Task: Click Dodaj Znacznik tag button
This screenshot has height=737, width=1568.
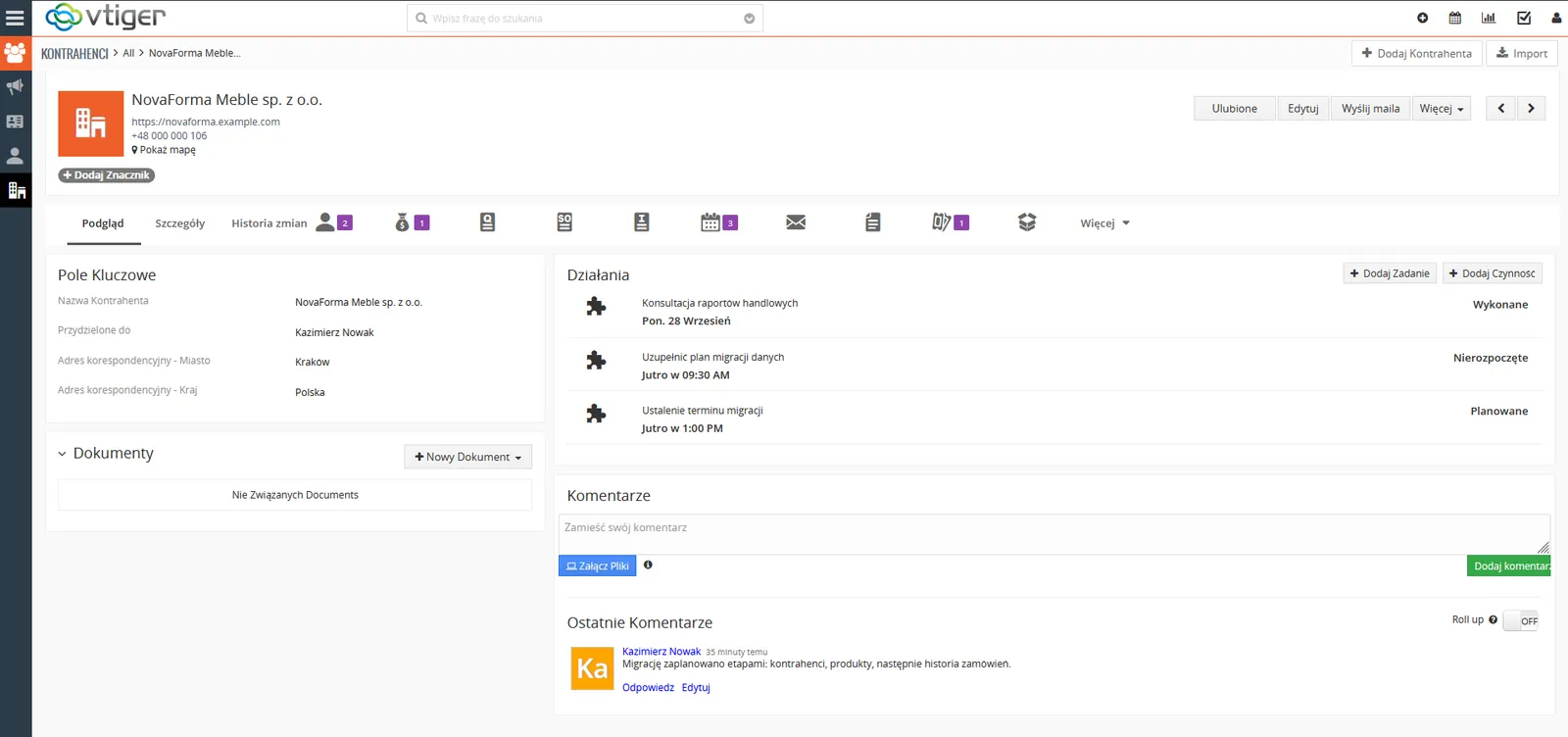Action: click(x=107, y=175)
